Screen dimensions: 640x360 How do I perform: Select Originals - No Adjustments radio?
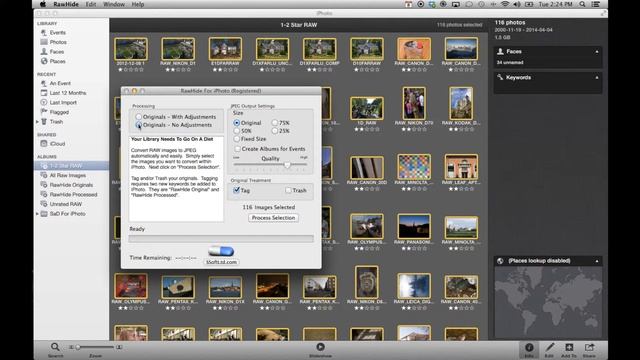pyautogui.click(x=138, y=125)
